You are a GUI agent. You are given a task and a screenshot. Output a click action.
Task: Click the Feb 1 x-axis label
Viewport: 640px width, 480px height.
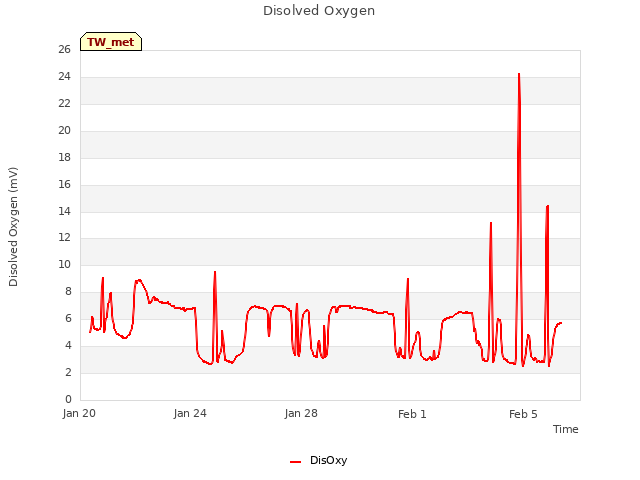tap(412, 414)
